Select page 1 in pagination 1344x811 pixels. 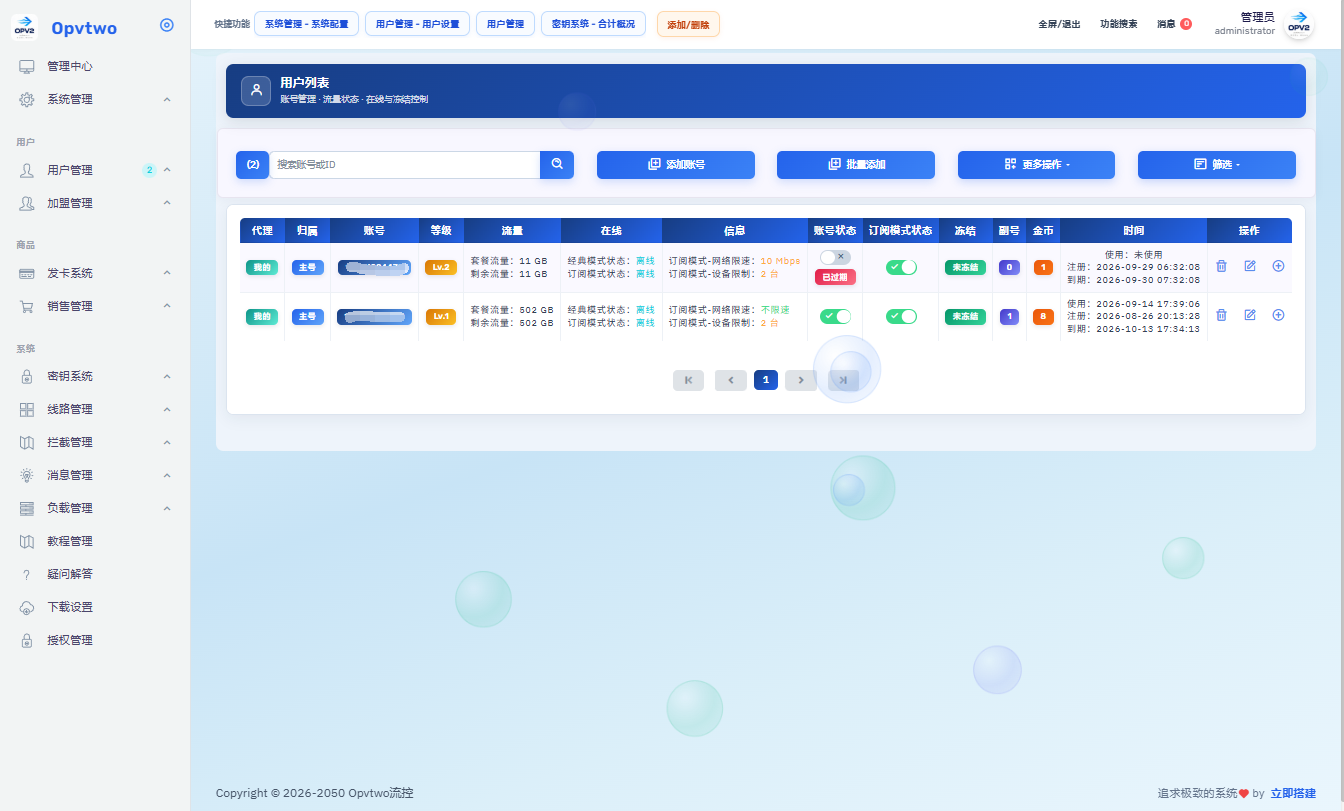click(x=766, y=380)
